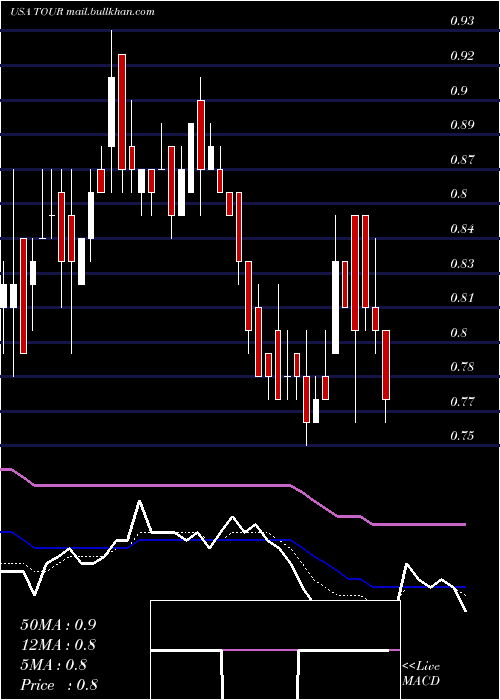Screen dimensions: 500x700
Task: Click the 50MA : 0.9 readout
Action: tap(58, 625)
